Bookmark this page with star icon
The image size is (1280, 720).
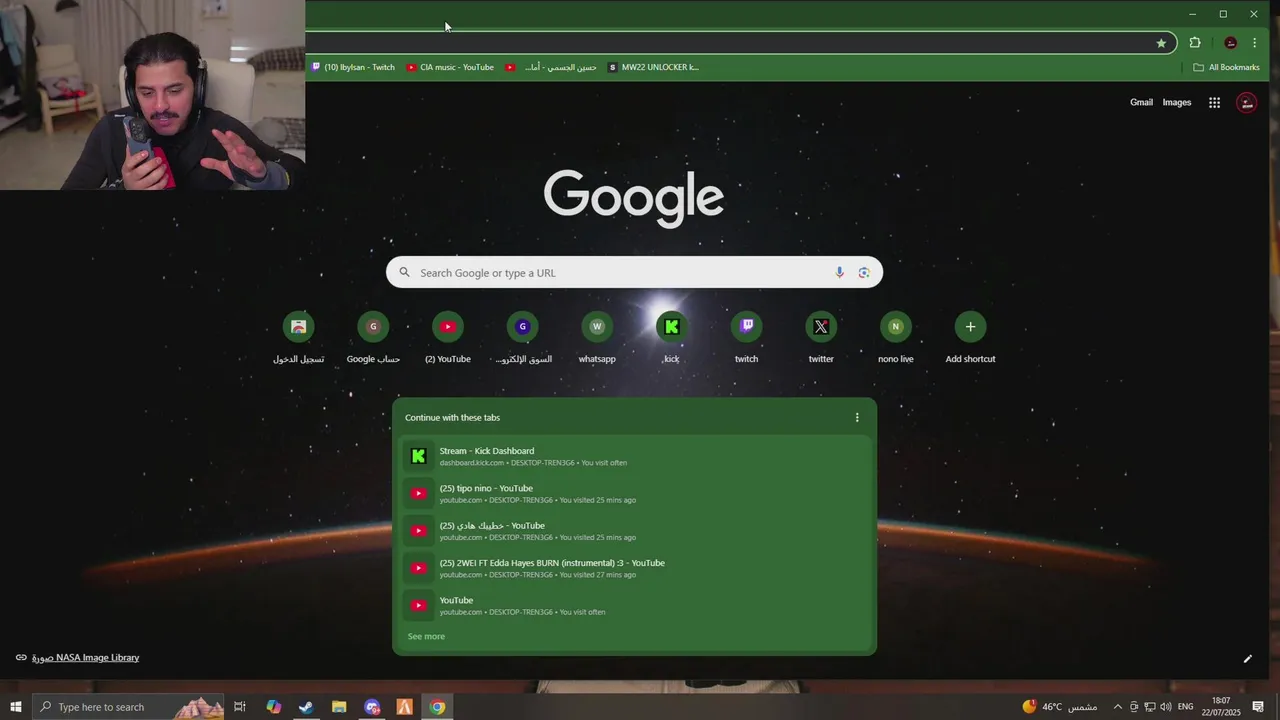[1161, 43]
